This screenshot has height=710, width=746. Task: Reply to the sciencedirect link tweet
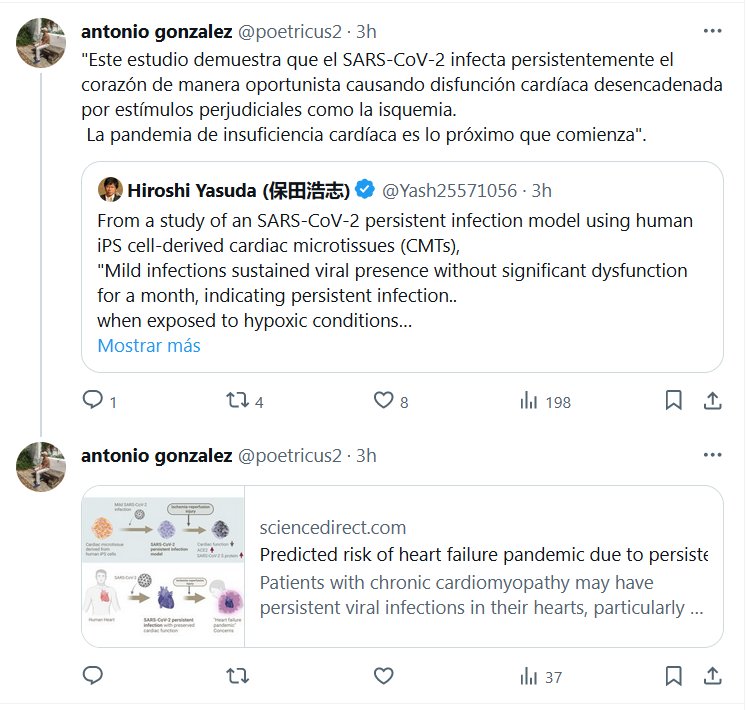pos(93,677)
